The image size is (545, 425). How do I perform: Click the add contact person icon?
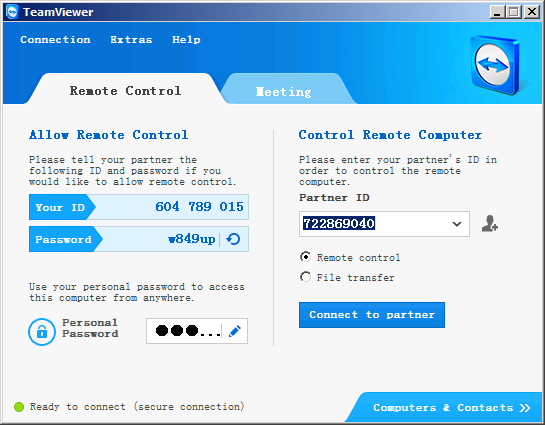tap(490, 223)
